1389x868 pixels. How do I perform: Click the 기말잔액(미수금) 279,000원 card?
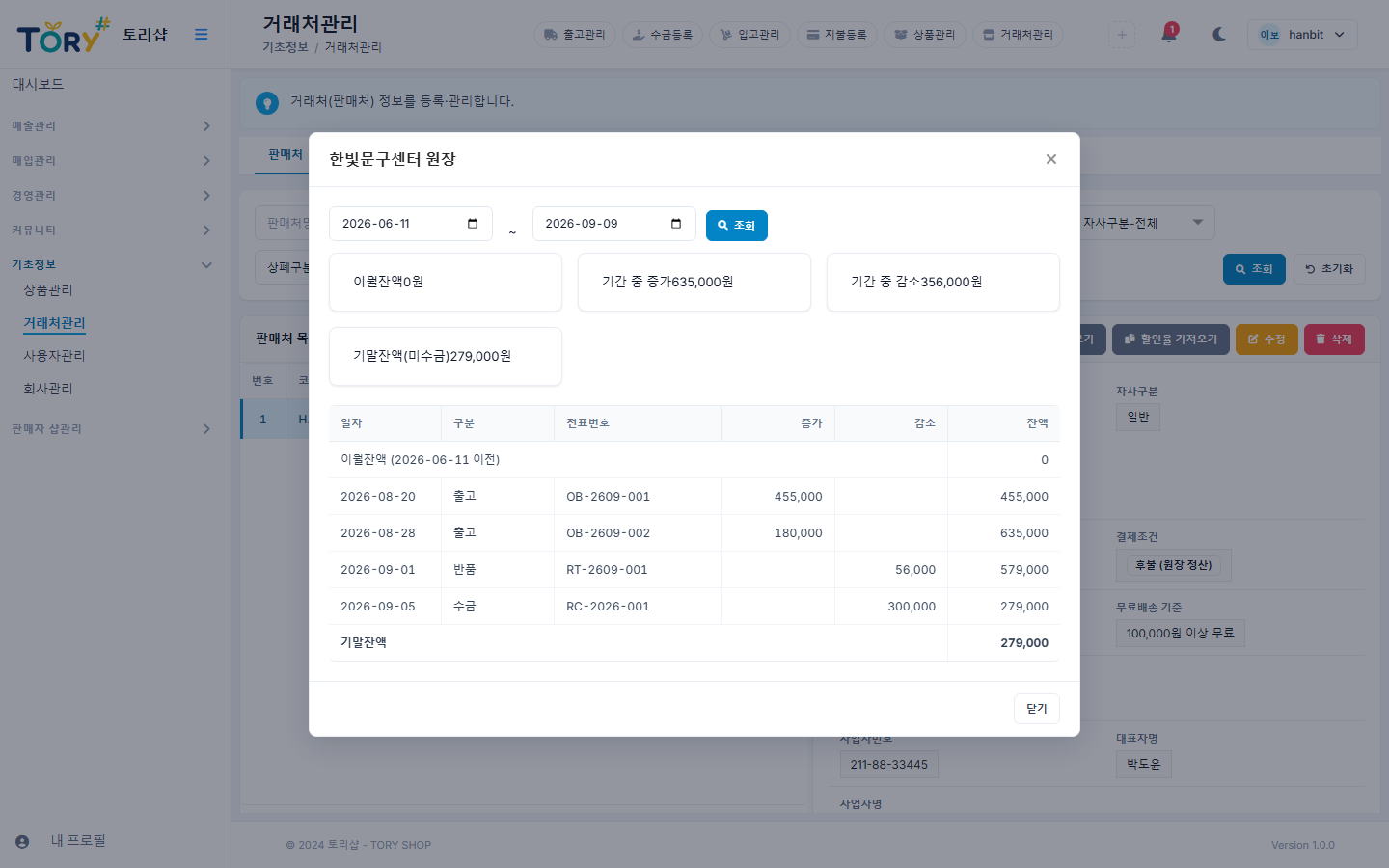446,356
